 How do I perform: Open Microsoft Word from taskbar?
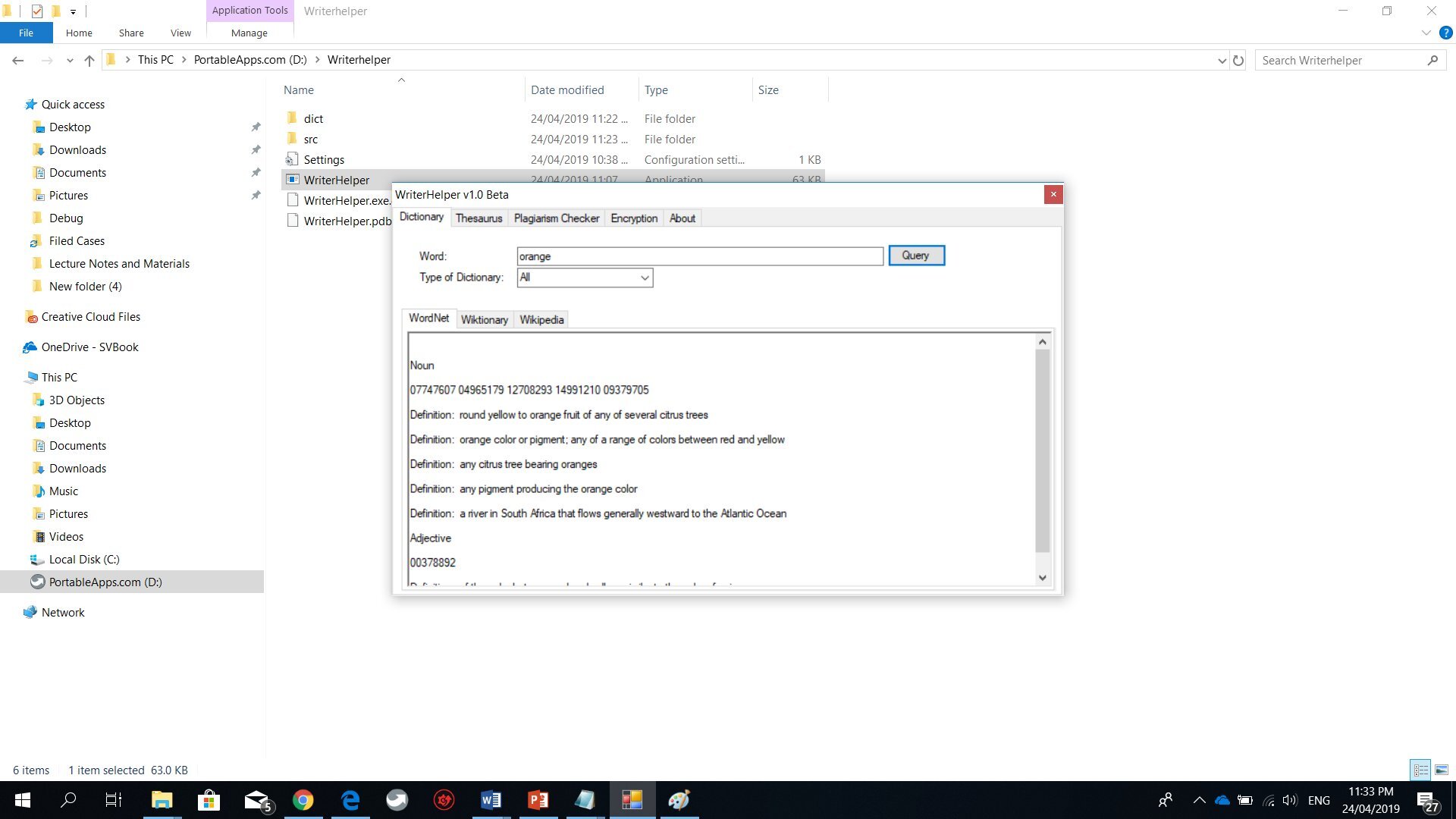coord(491,800)
